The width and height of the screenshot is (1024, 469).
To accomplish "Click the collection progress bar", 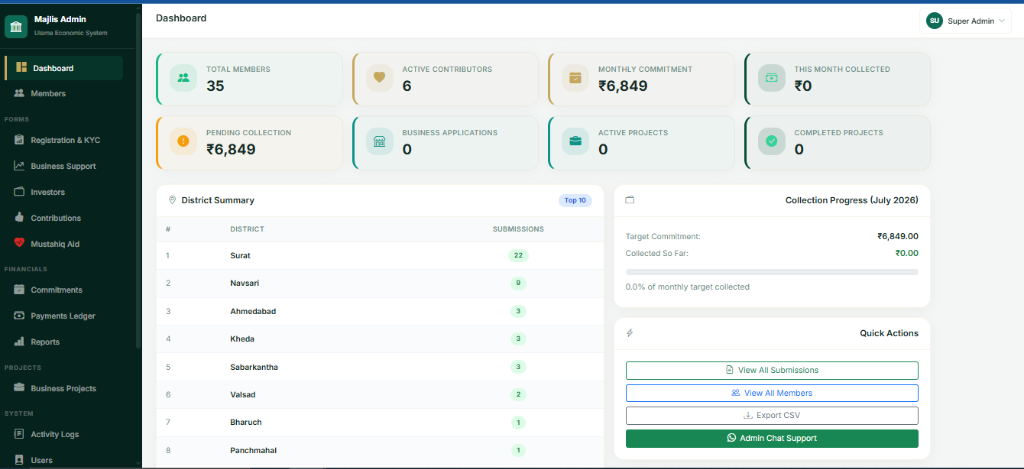I will [x=772, y=272].
